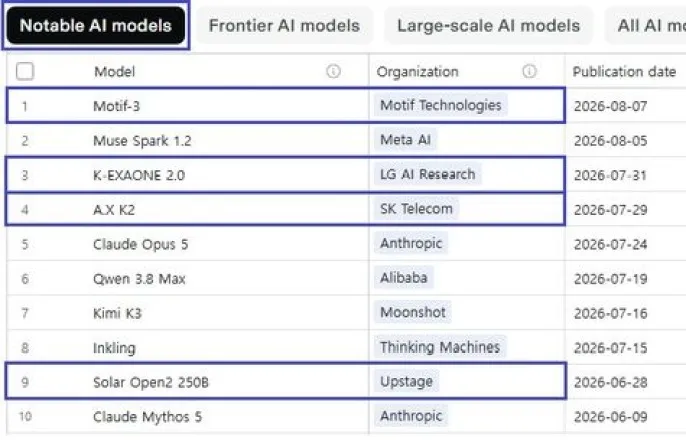Screen dimensions: 686x440
Task: Click the LG AI Research tag
Action: pyautogui.click(x=427, y=175)
